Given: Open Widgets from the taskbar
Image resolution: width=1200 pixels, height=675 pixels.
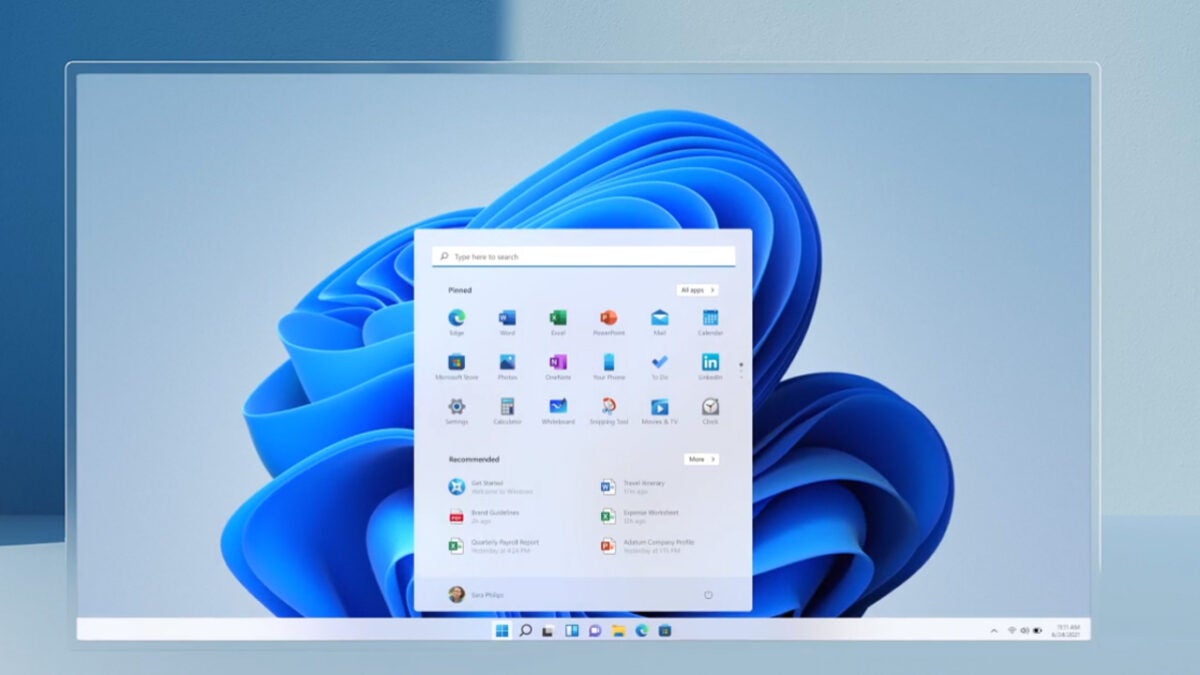Looking at the screenshot, I should pos(572,630).
